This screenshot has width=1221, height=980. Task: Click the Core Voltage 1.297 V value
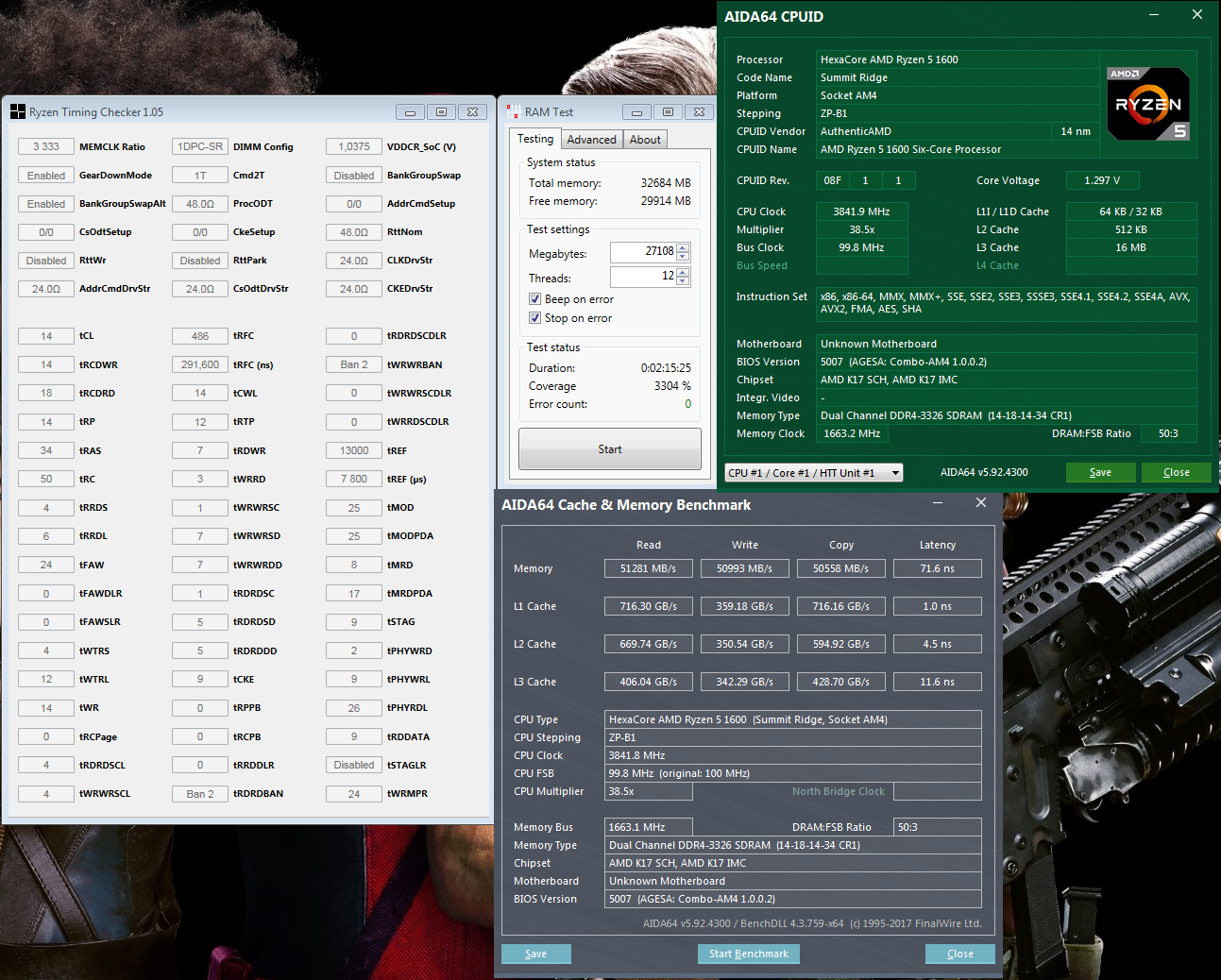tap(1102, 180)
